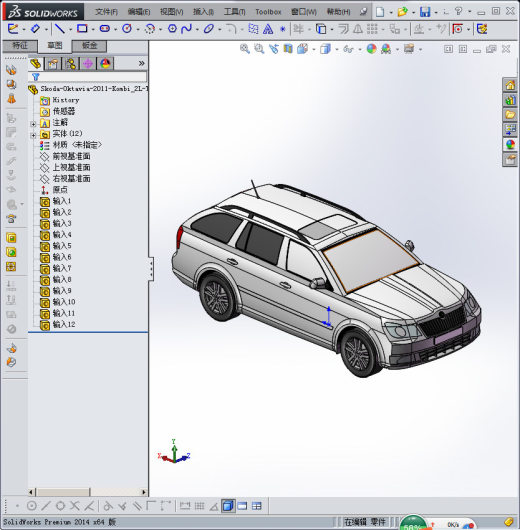Select the Spline sketch tool
520x530 pixels.
186,29
